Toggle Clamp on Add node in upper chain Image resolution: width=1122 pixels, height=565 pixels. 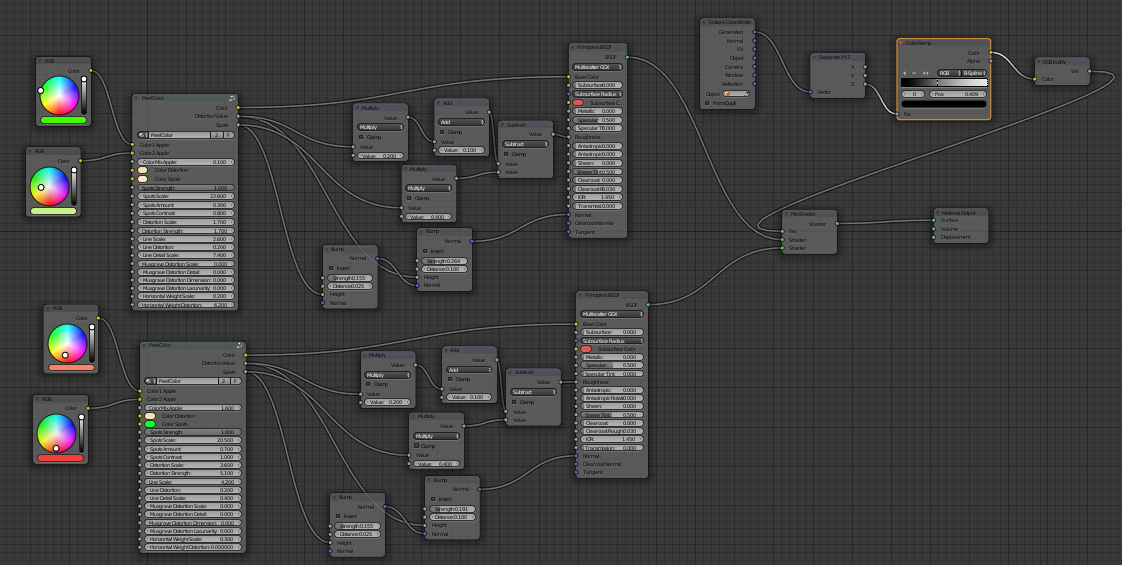[442, 132]
